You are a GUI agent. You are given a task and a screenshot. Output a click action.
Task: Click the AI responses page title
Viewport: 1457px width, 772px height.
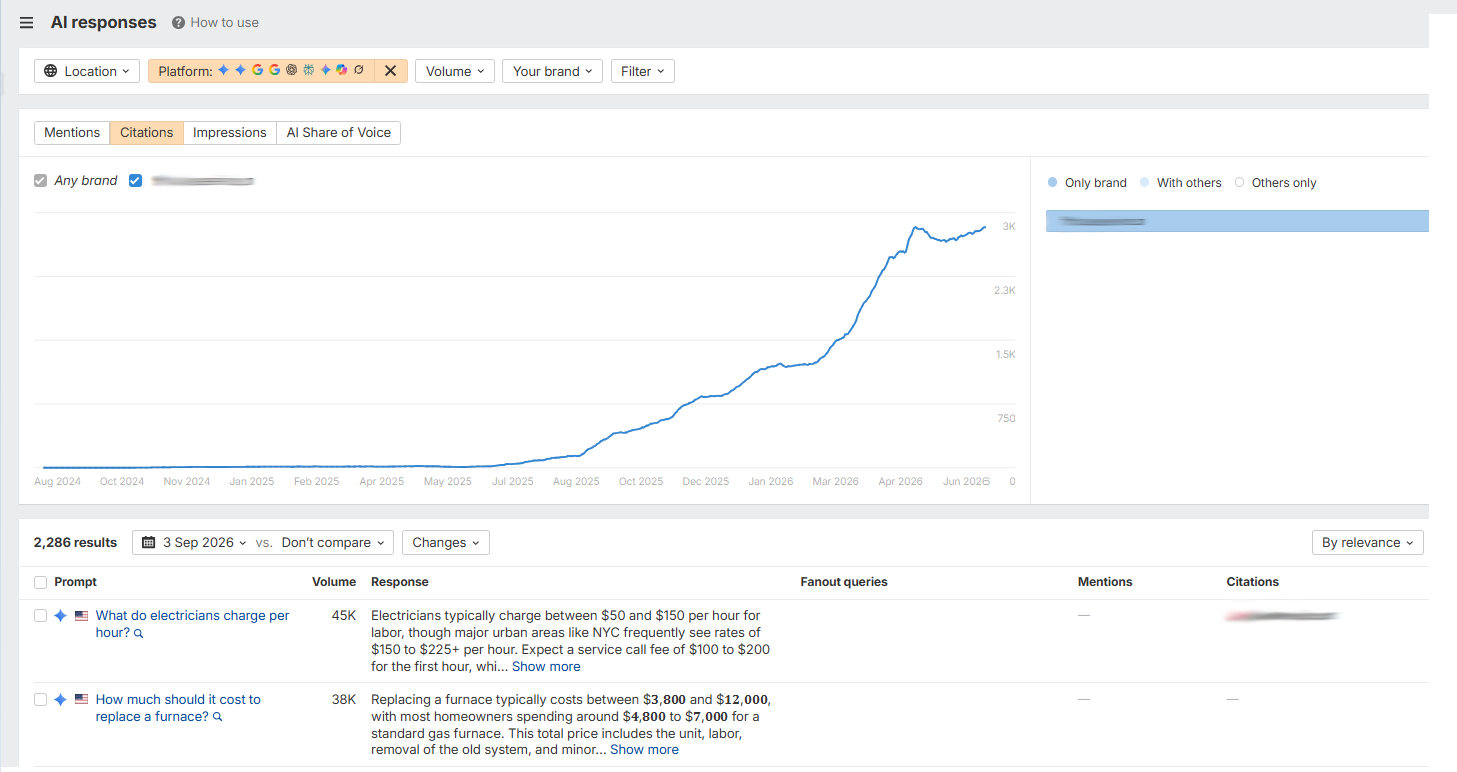click(x=104, y=22)
